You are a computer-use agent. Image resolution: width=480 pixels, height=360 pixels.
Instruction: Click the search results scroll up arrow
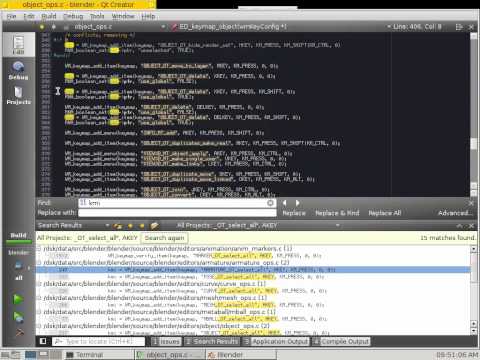tap(473, 249)
